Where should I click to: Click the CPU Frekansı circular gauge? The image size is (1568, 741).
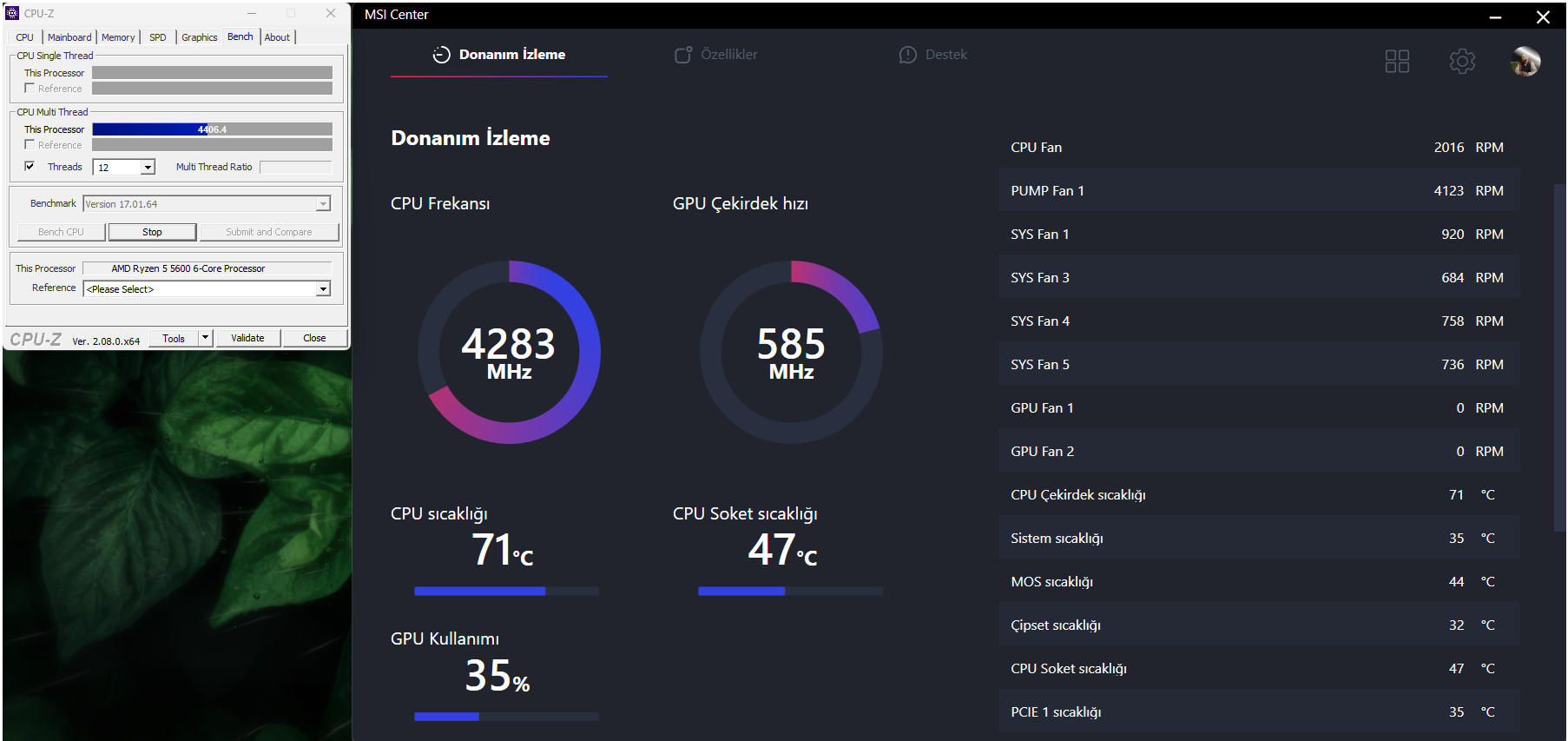(509, 352)
